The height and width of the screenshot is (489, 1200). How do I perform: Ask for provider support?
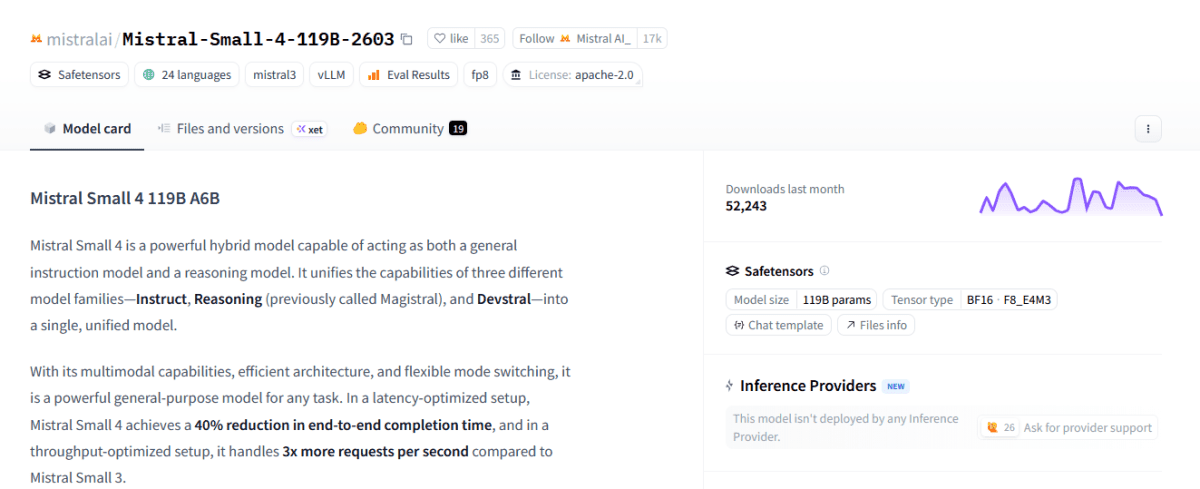(x=1068, y=428)
